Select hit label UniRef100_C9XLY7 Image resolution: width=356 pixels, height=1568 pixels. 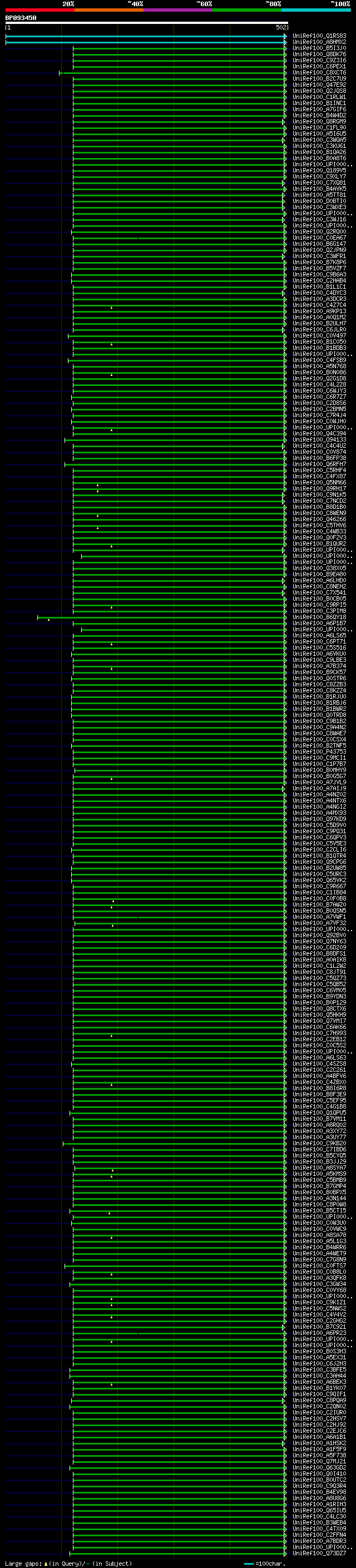tap(319, 176)
